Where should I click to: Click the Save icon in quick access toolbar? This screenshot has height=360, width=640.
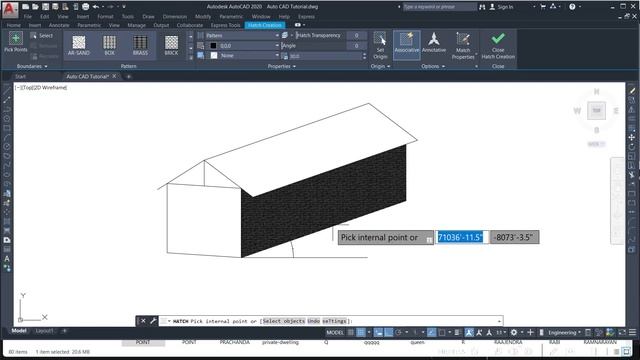click(x=45, y=7)
